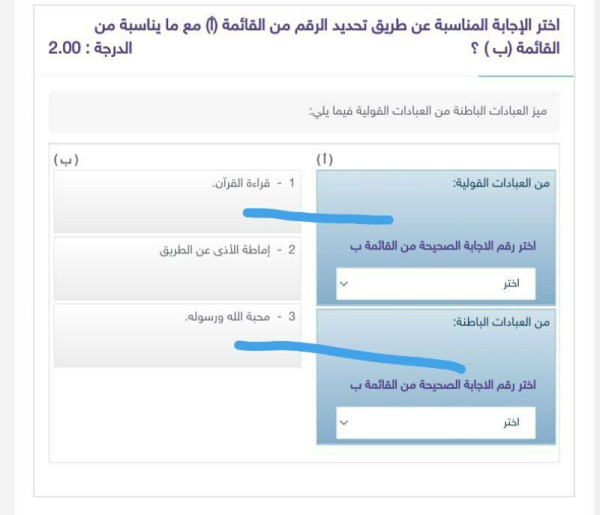Click the number 3 in list ب
Viewport: 600px width, 515px height.
[x=291, y=317]
